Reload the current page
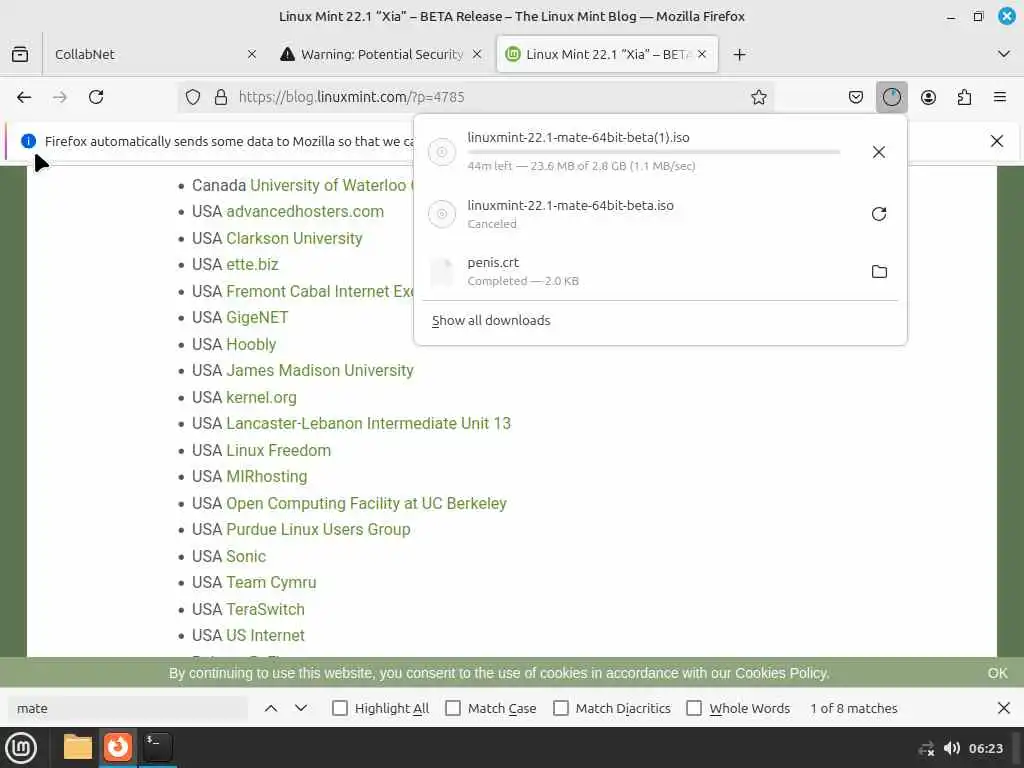This screenshot has height=768, width=1024. [96, 97]
